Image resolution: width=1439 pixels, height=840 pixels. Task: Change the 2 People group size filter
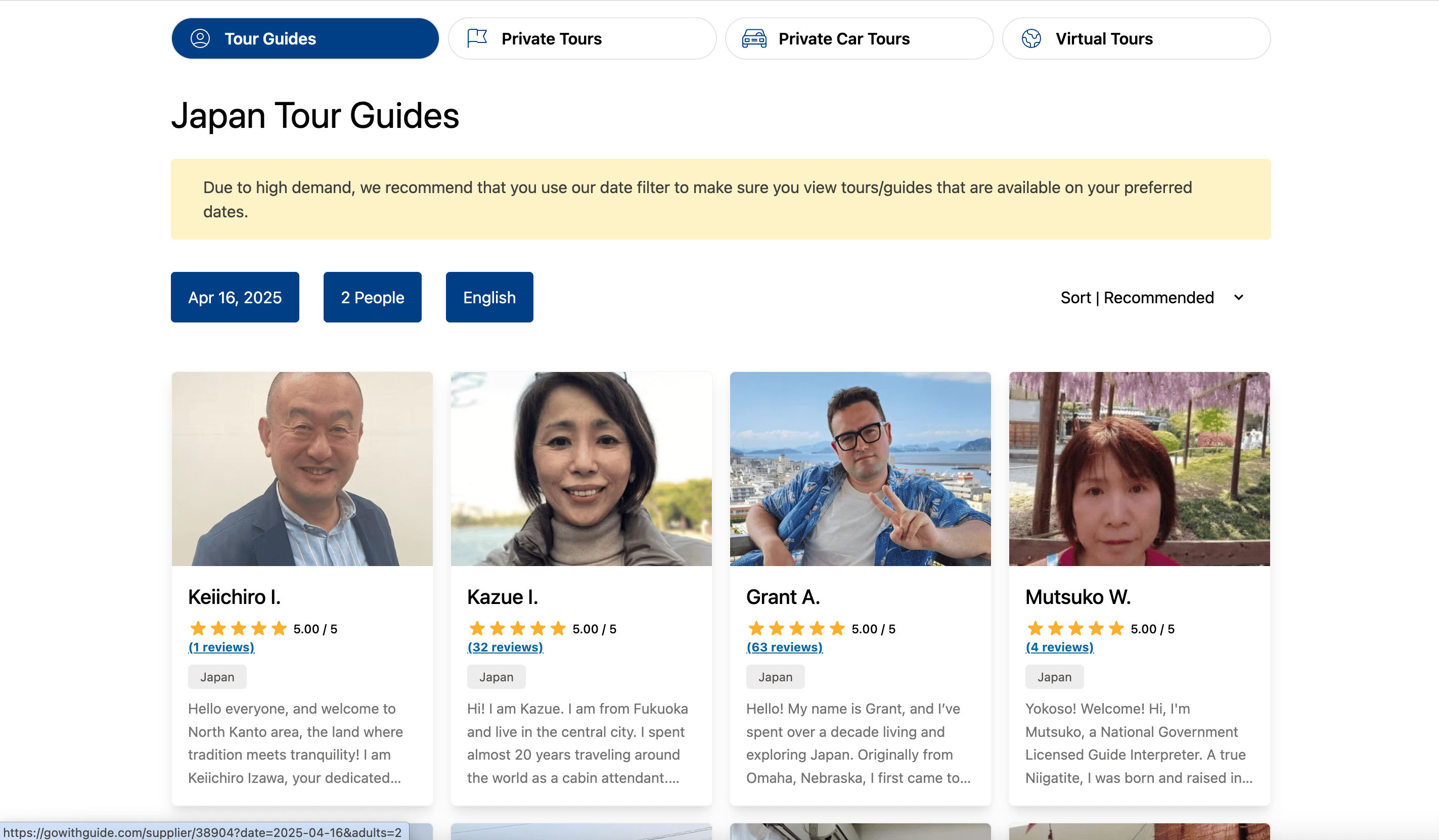(x=372, y=297)
